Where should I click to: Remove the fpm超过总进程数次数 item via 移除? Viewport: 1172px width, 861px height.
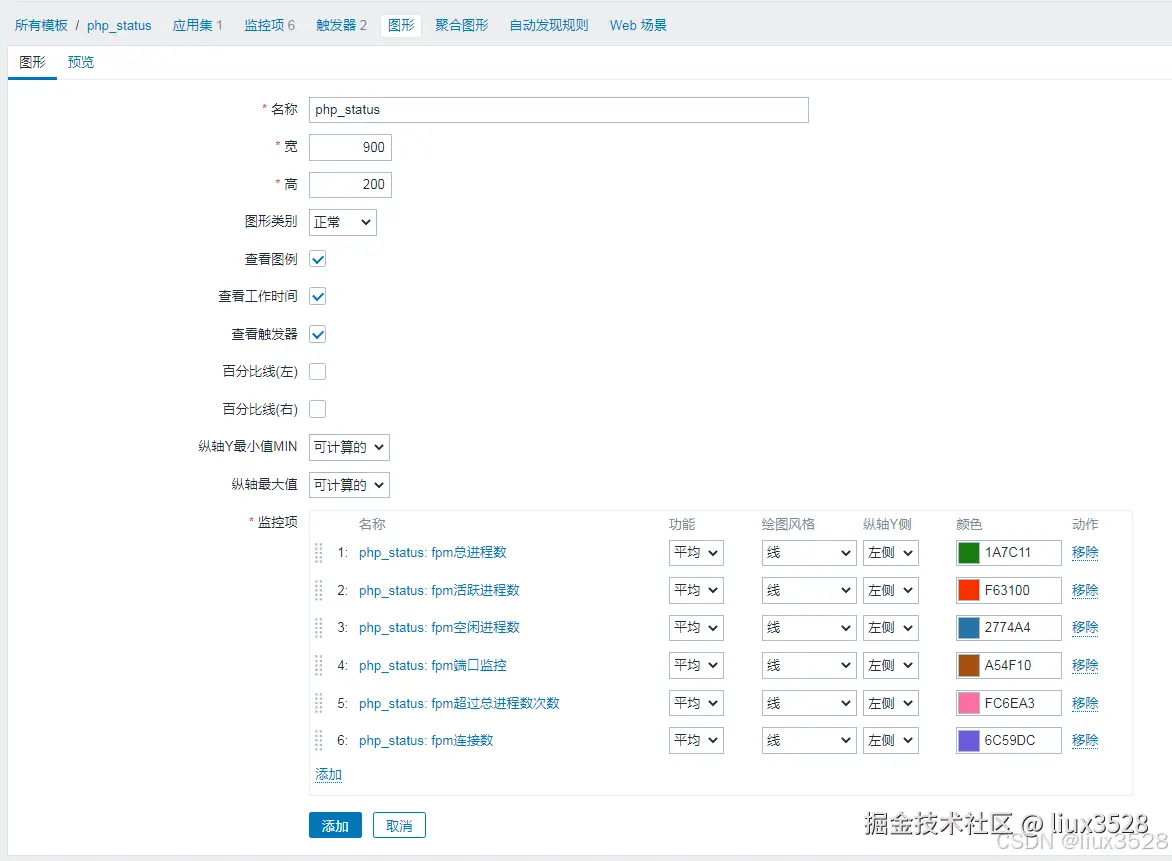[x=1084, y=703]
